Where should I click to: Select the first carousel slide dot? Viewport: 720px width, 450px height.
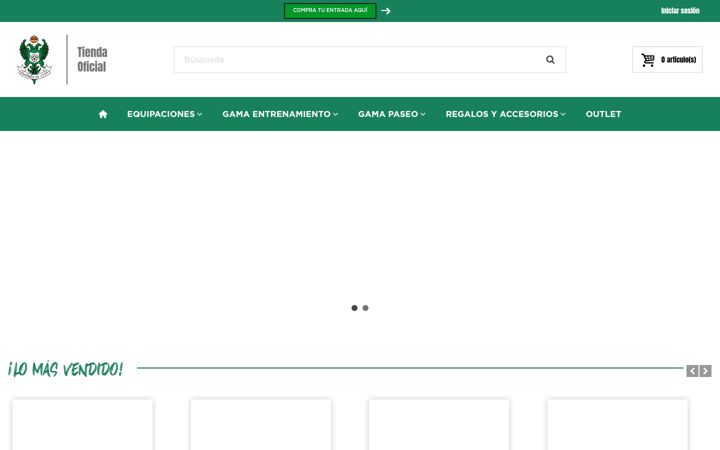[x=354, y=308]
